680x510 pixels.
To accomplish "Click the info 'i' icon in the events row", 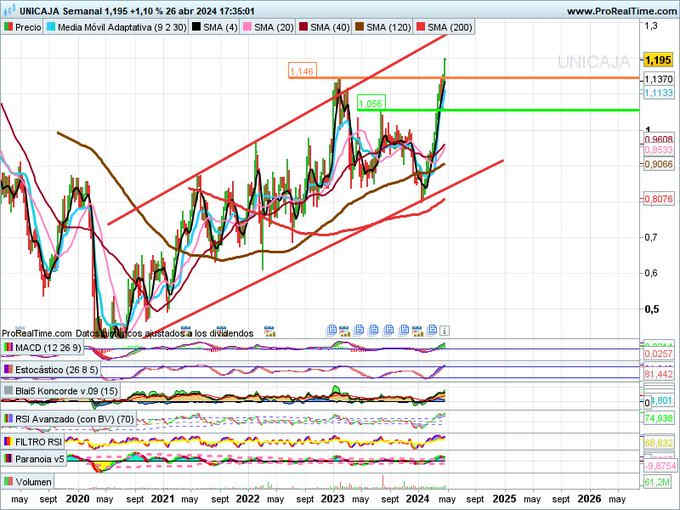I will (x=444, y=331).
